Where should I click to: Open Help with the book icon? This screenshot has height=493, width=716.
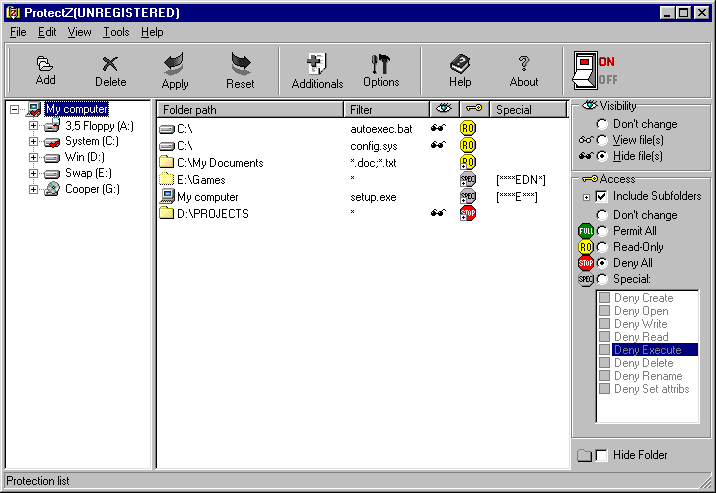[x=460, y=70]
